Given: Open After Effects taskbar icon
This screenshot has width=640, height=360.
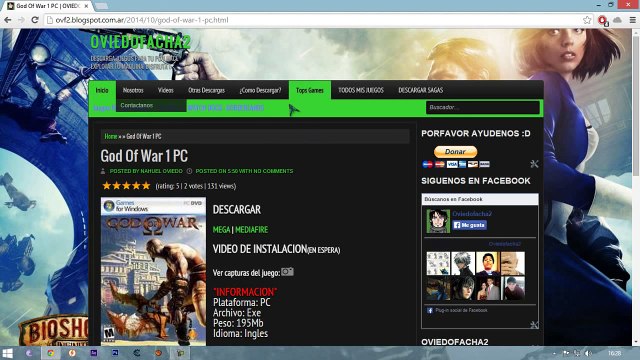Looking at the screenshot, I should tap(94, 353).
